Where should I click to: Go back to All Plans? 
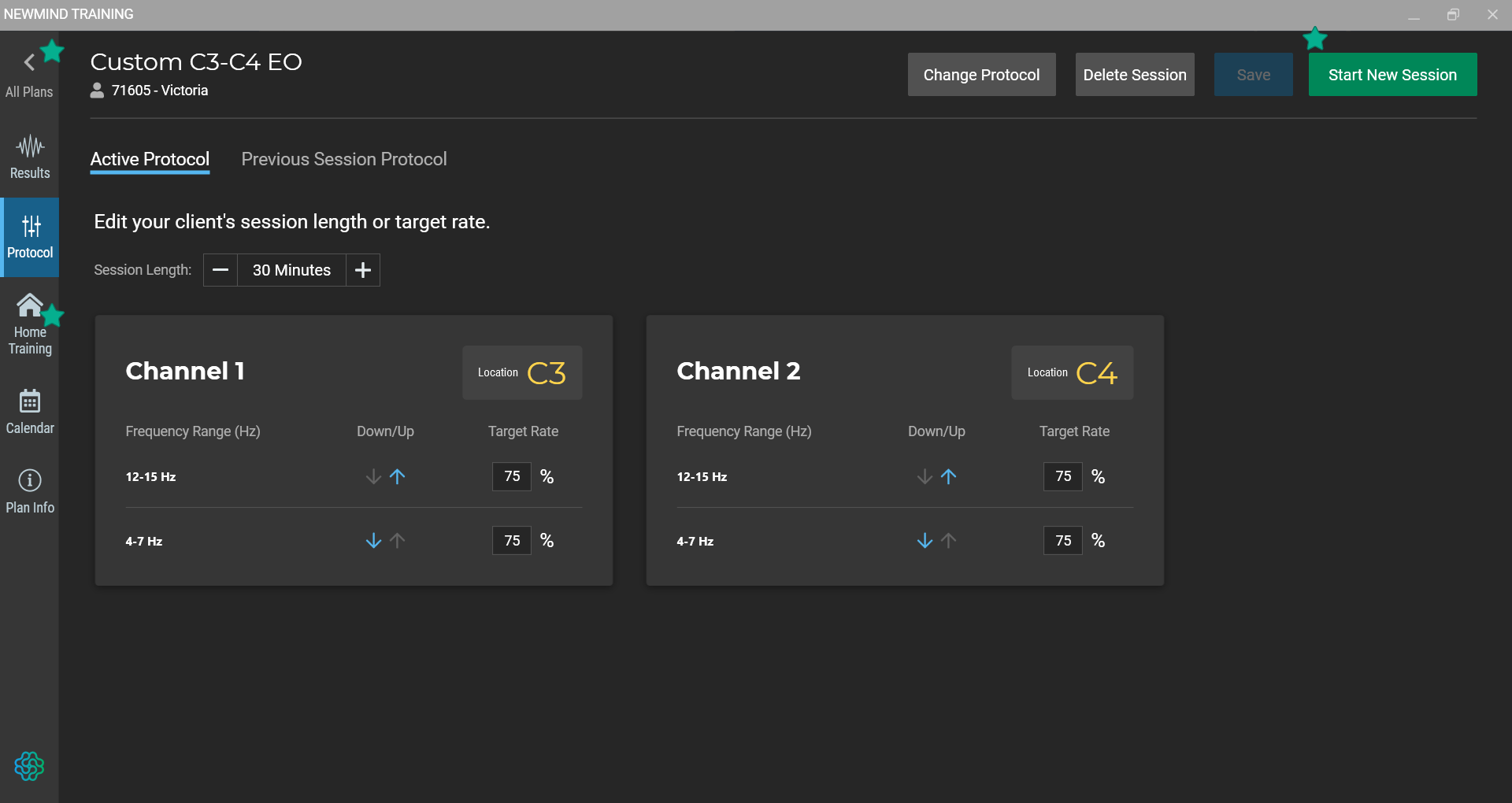tap(29, 75)
